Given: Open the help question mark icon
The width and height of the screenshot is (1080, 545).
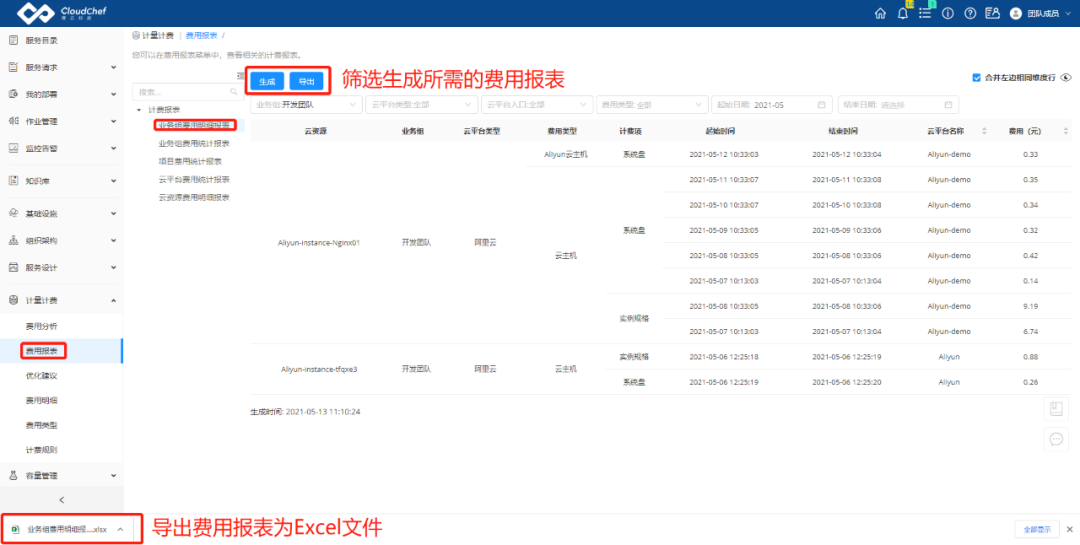Looking at the screenshot, I should [970, 13].
